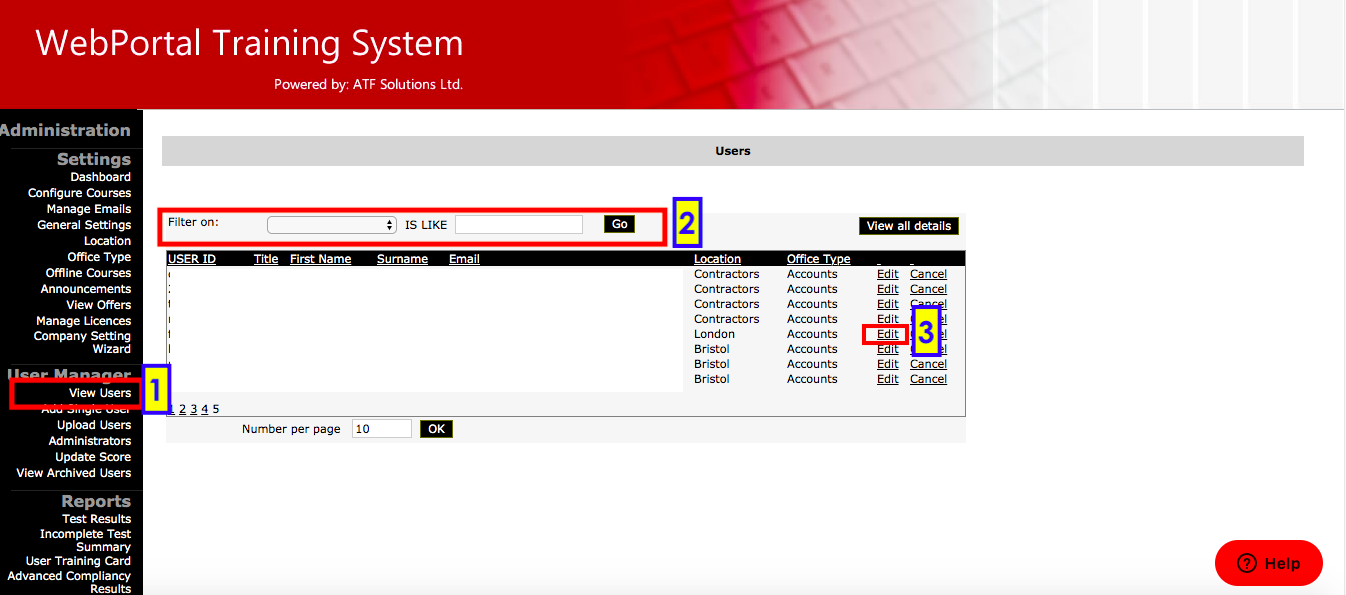The image size is (1346, 595).
Task: Click the Help button with question mark icon
Action: point(1268,563)
